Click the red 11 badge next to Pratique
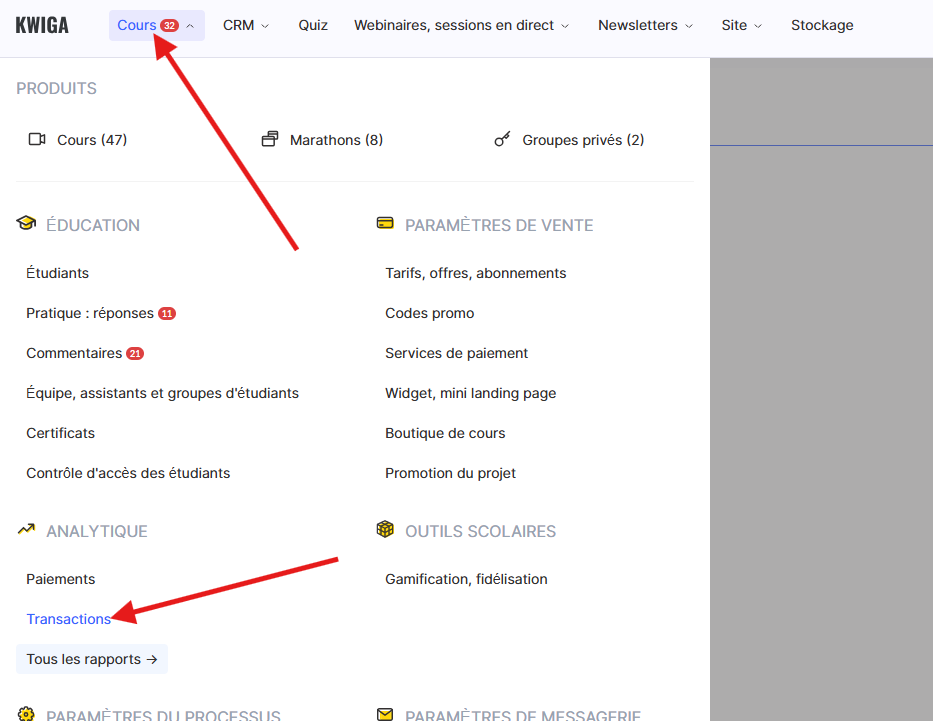Viewport: 933px width, 721px height. pyautogui.click(x=167, y=314)
